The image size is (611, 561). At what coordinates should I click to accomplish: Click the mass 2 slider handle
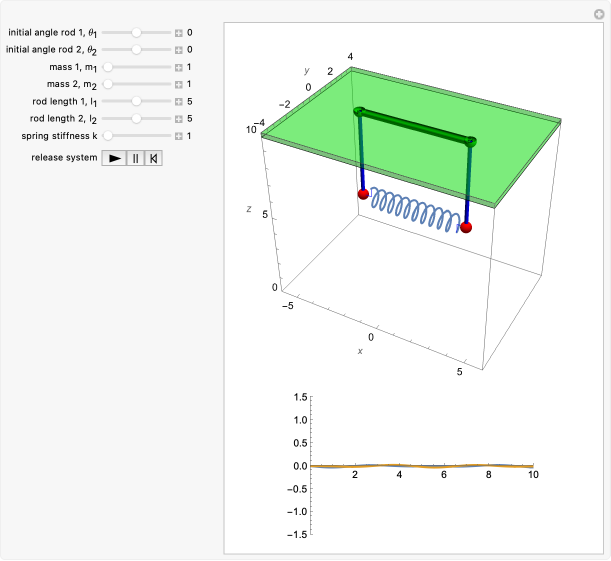tap(108, 84)
